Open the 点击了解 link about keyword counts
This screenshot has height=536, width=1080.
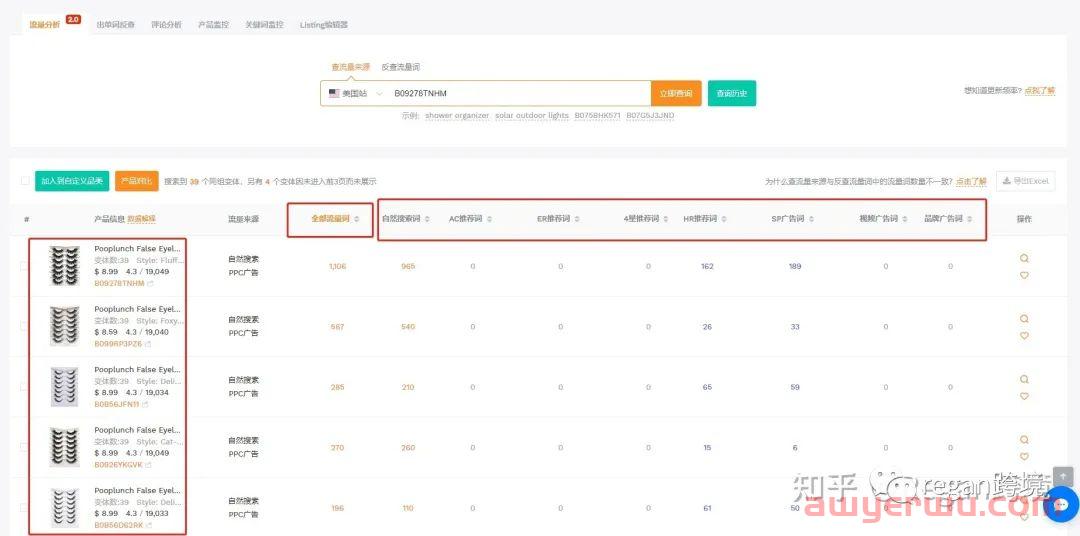tap(970, 182)
